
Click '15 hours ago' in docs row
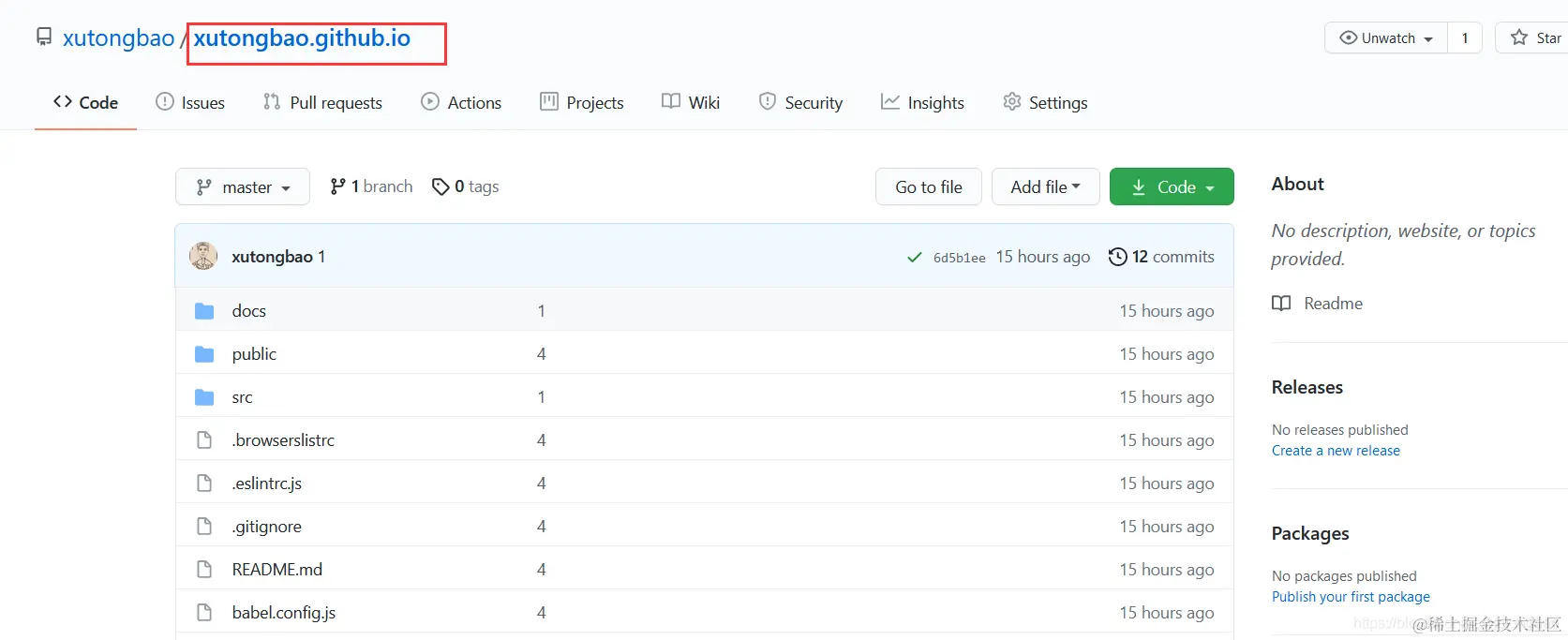pyautogui.click(x=1167, y=310)
